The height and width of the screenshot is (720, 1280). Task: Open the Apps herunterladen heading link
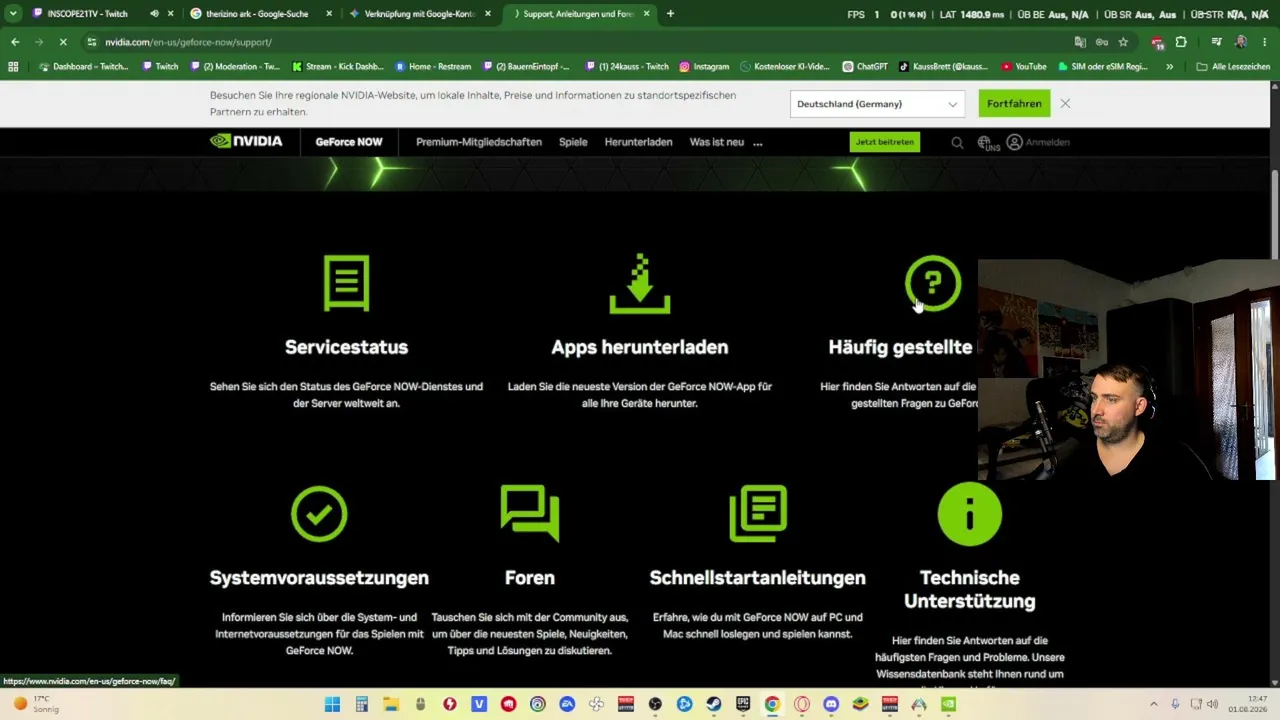640,347
